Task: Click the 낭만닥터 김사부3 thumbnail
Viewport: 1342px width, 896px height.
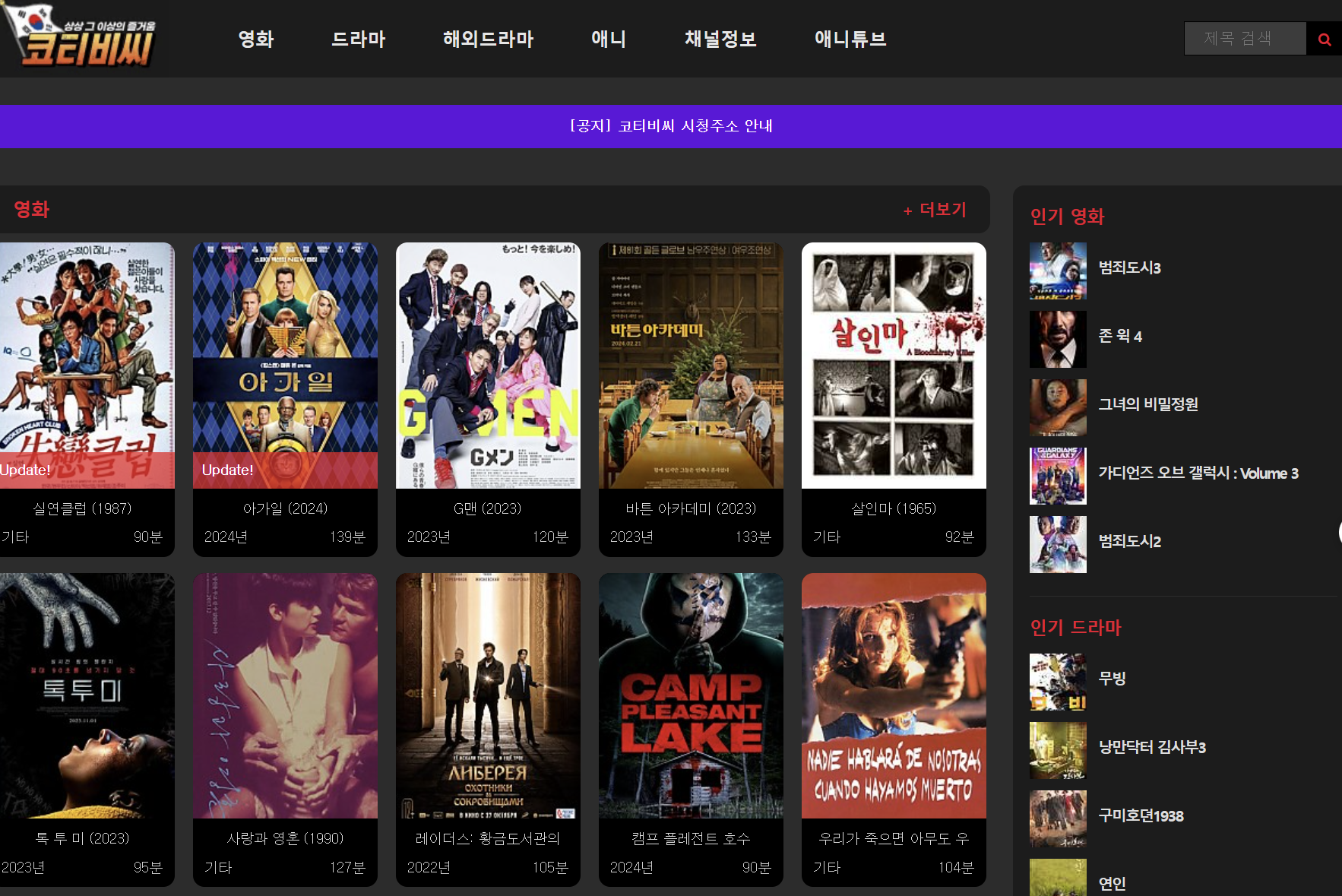Action: 1058,750
